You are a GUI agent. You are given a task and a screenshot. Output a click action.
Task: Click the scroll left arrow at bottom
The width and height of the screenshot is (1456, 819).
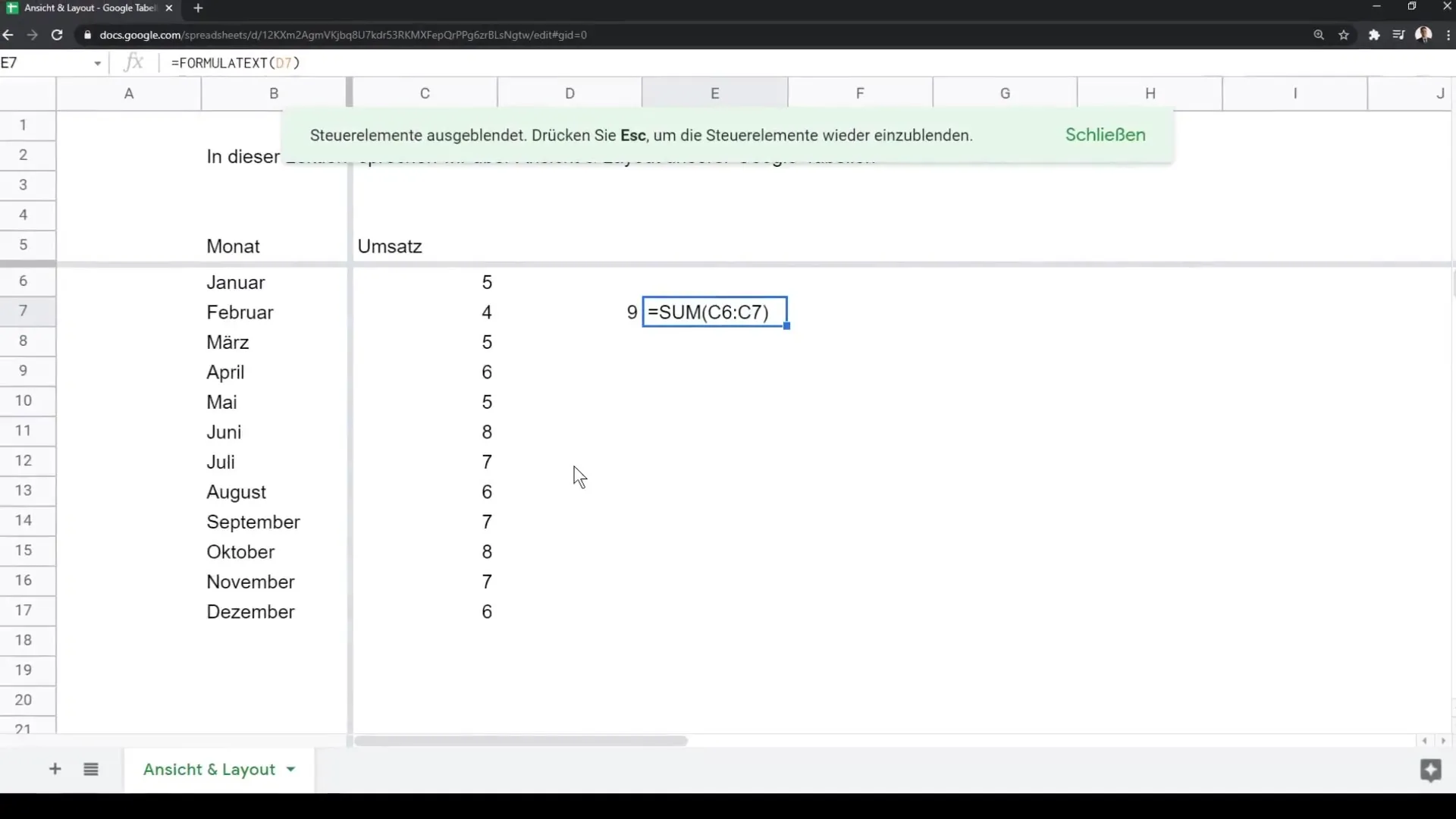point(1425,741)
